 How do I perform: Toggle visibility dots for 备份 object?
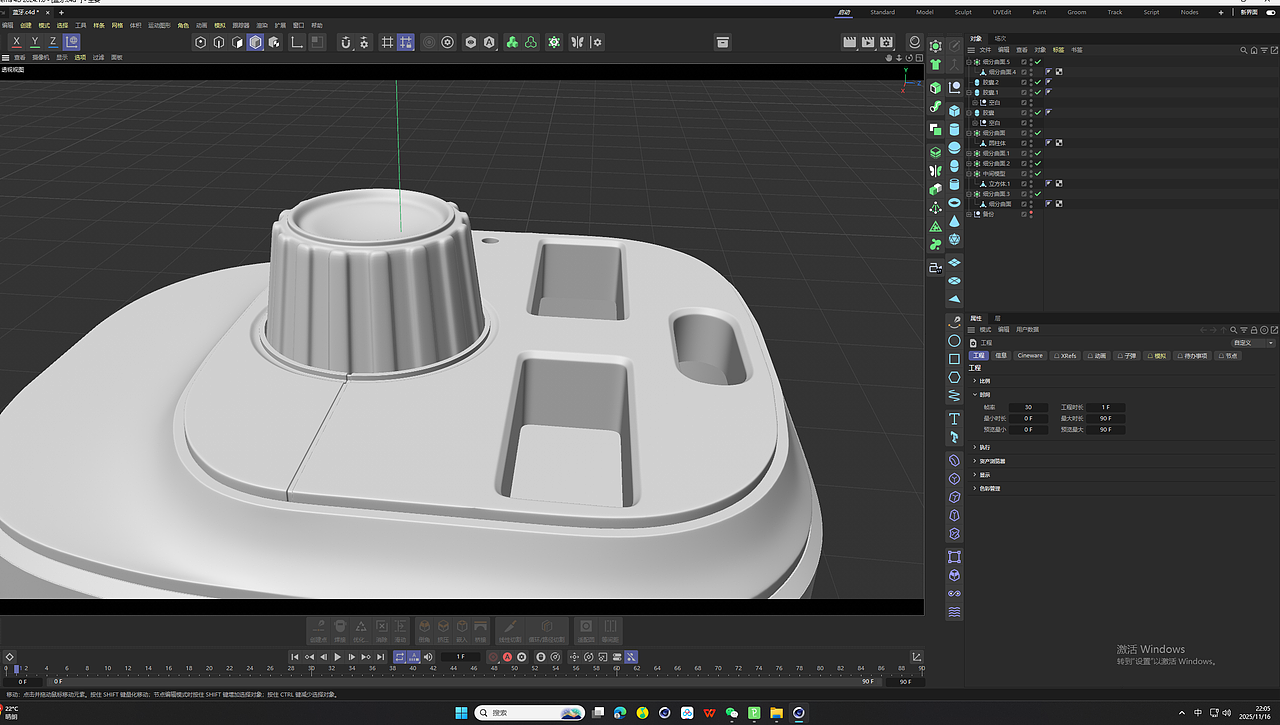pos(1031,214)
